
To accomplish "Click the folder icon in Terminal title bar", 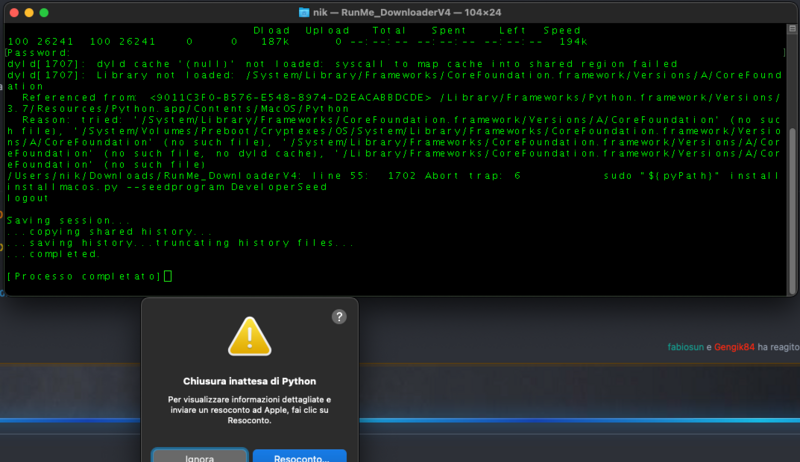I will tap(304, 12).
